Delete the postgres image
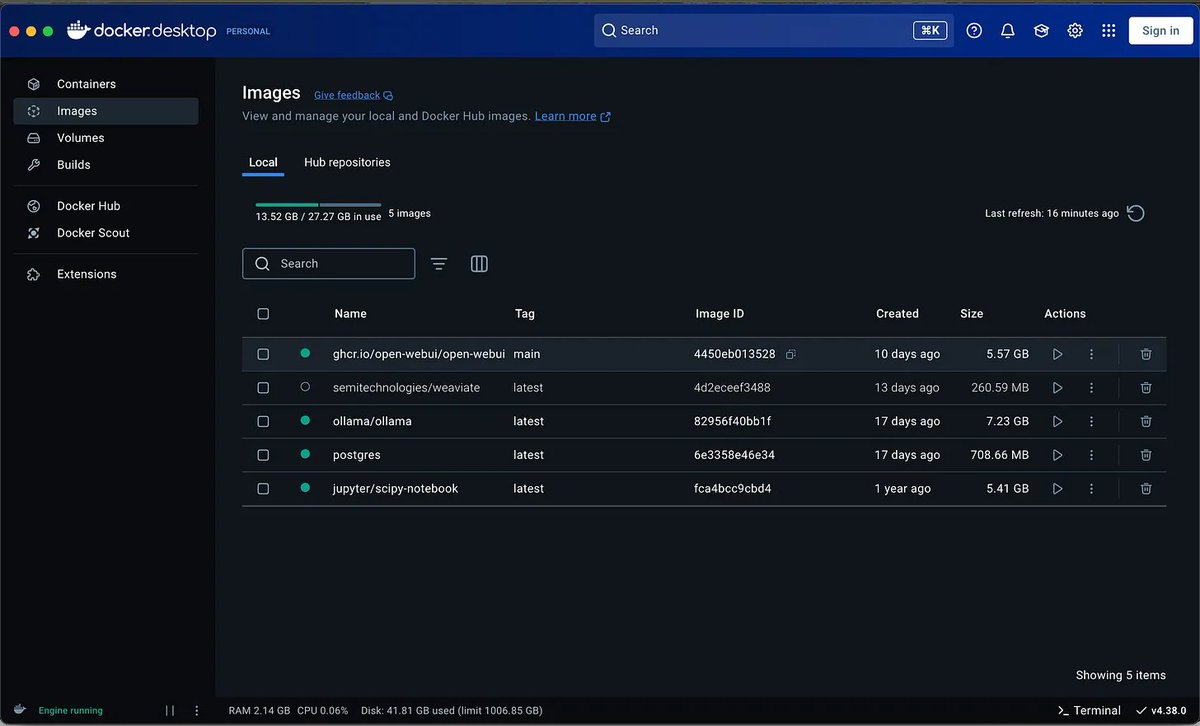Image resolution: width=1200 pixels, height=726 pixels. point(1146,455)
